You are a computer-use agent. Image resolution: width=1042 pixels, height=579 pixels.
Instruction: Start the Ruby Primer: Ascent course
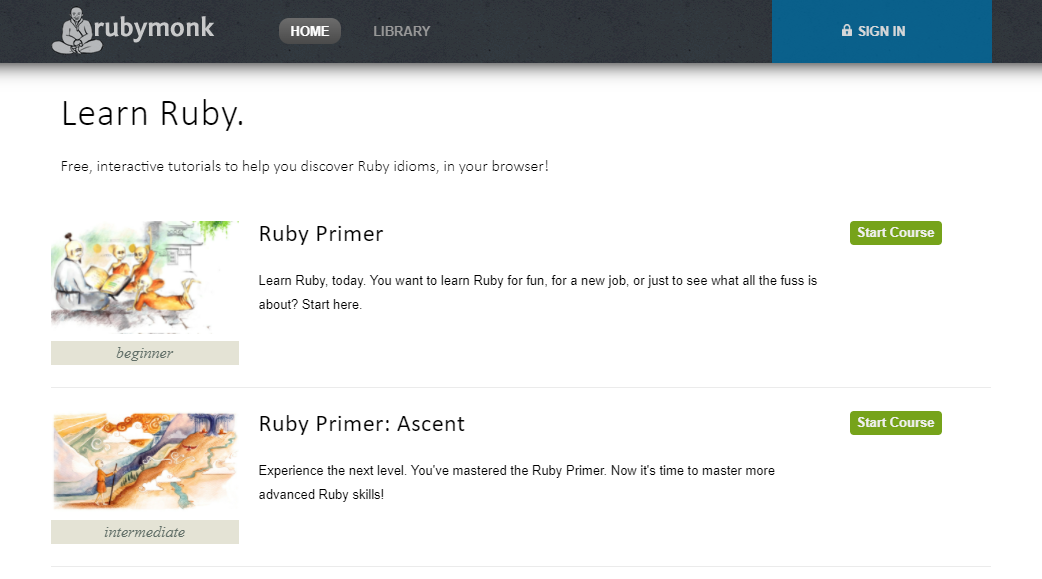point(895,423)
